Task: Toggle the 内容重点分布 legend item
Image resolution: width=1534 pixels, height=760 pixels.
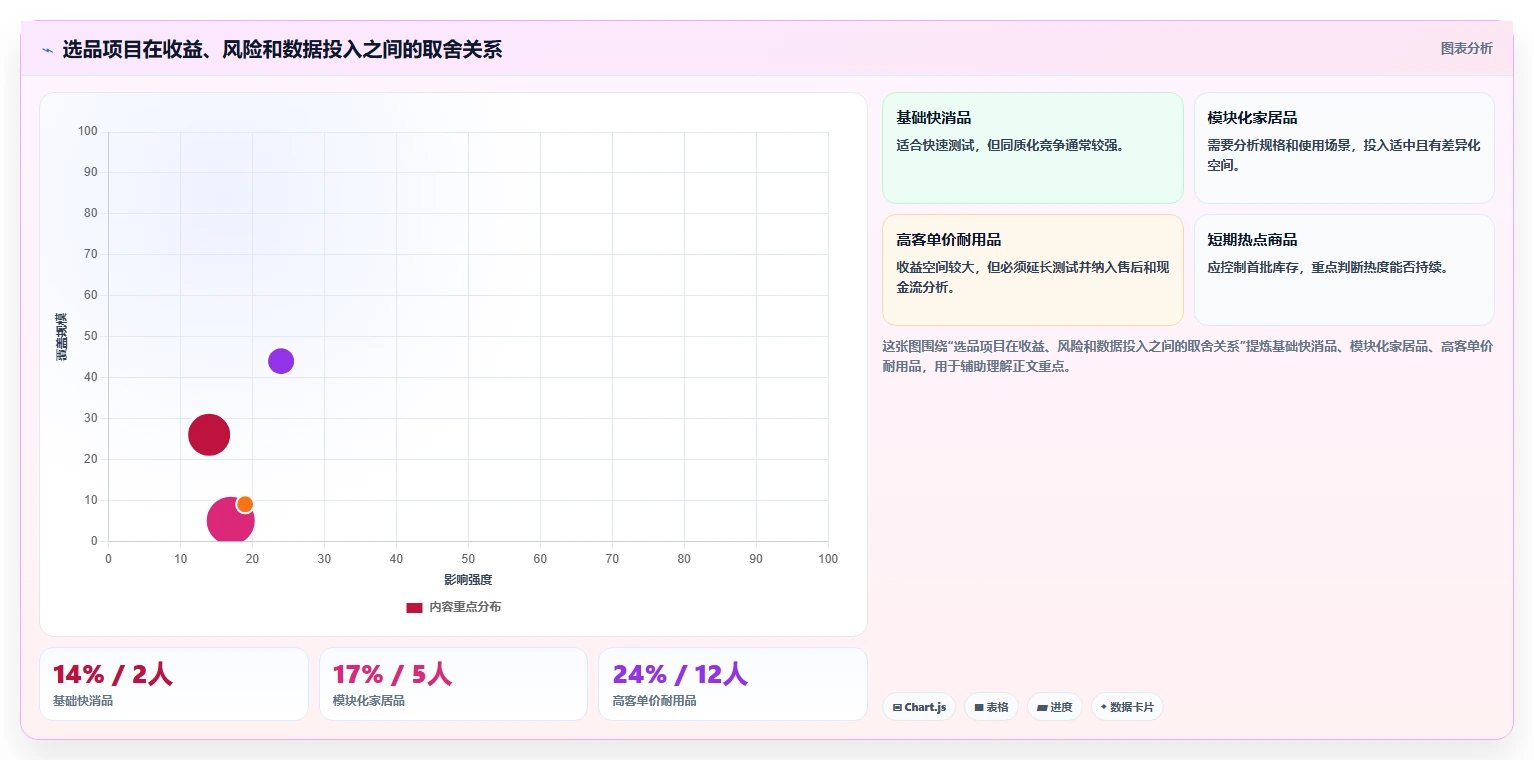Action: [453, 607]
